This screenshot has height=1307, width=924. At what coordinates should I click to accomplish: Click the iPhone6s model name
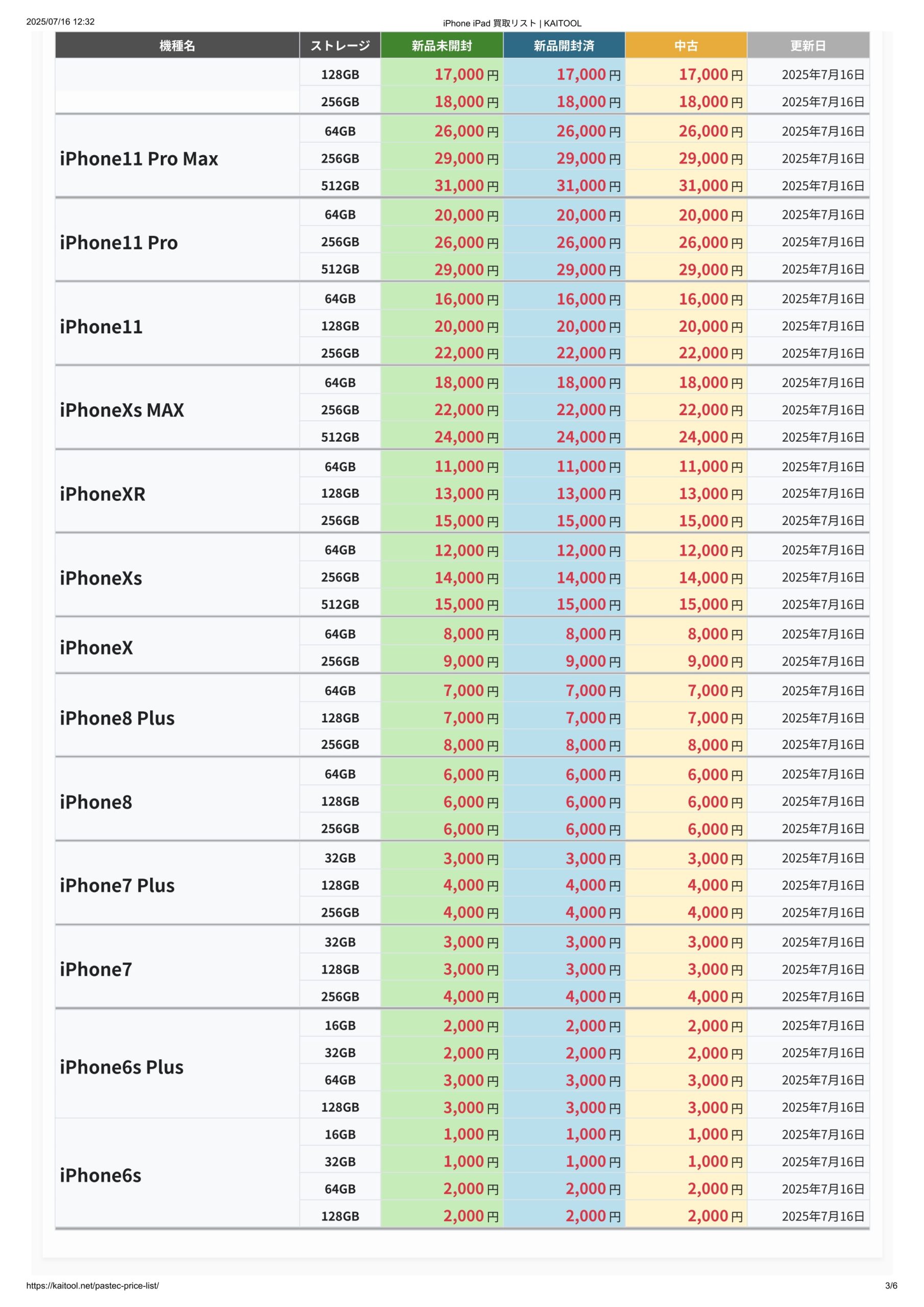coord(100,1175)
